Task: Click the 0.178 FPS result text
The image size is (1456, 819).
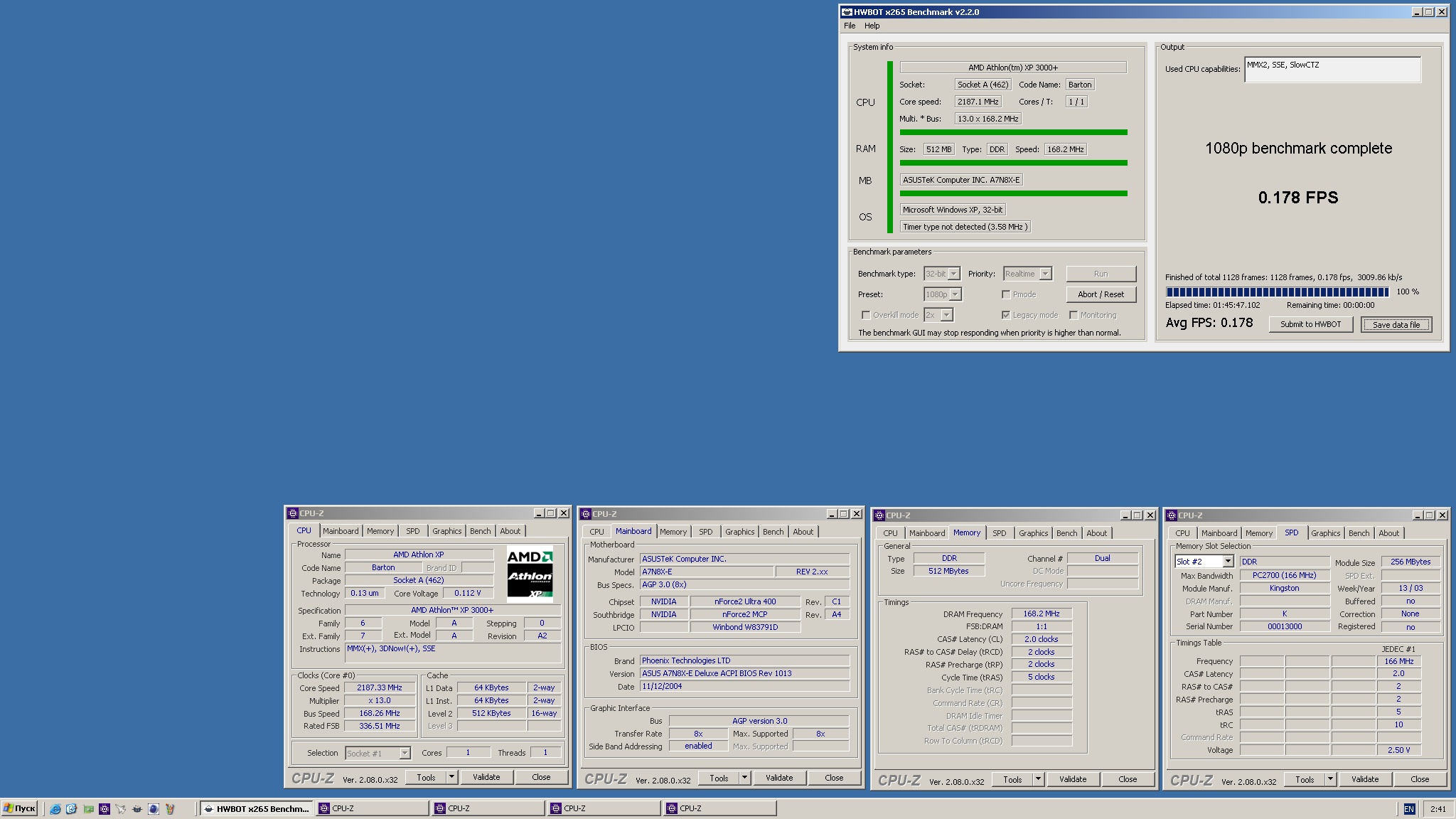Action: tap(1298, 198)
